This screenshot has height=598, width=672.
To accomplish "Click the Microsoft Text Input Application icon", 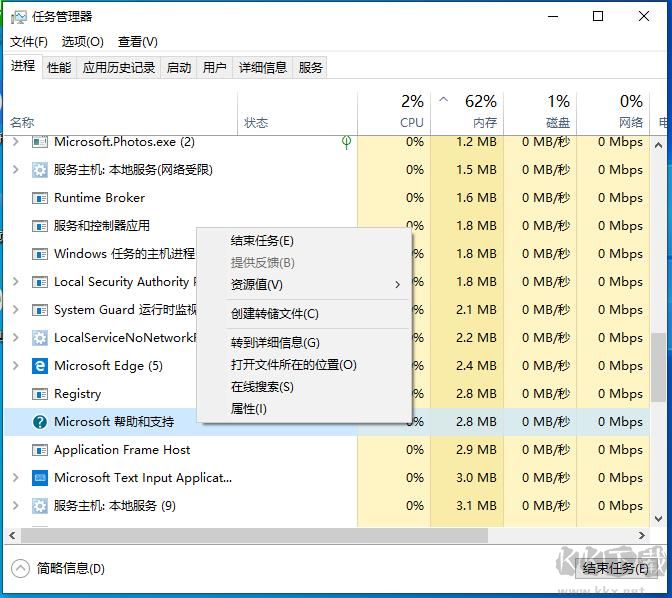I will pyautogui.click(x=40, y=478).
